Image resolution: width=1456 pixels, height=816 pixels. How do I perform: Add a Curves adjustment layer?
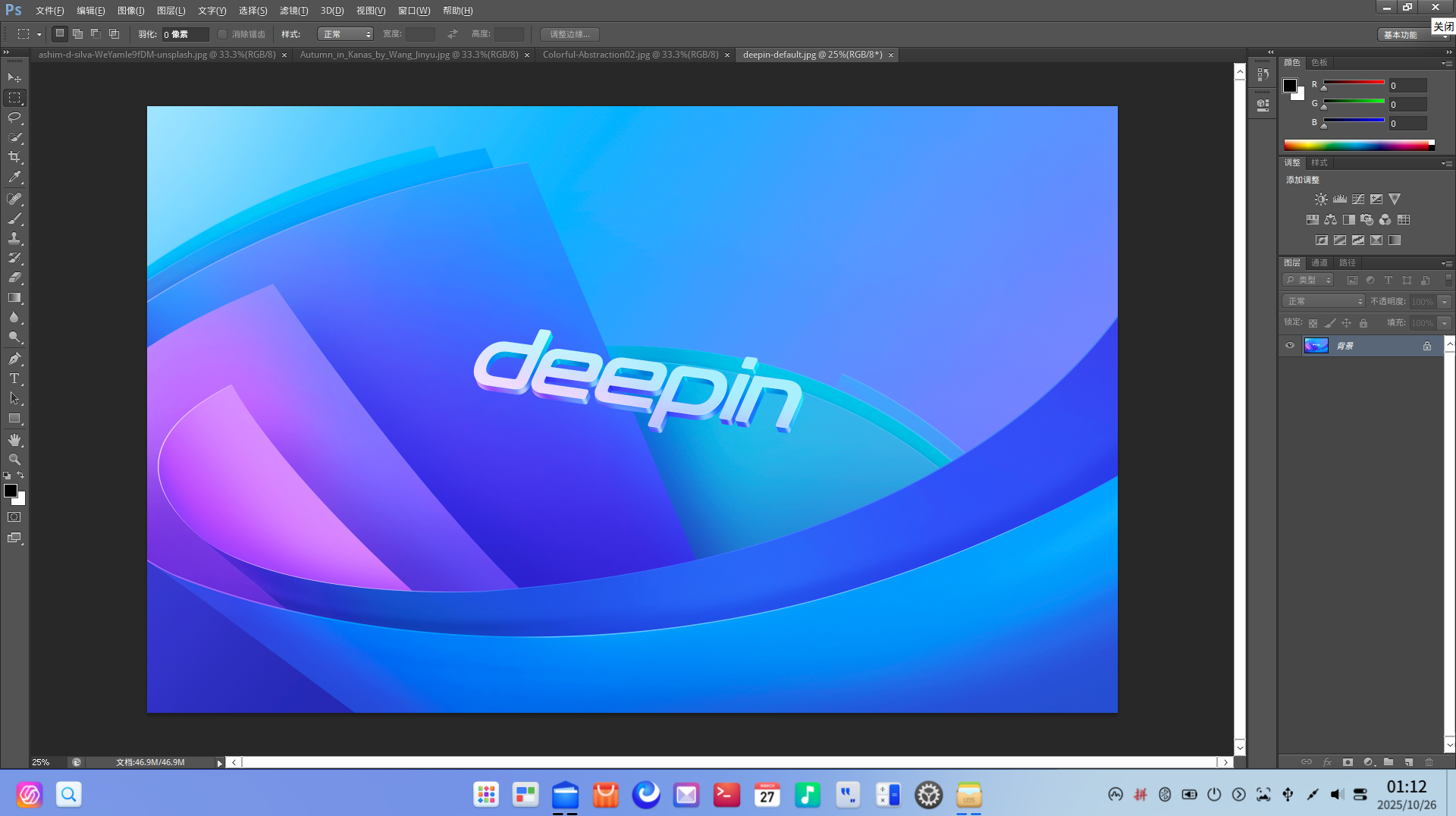point(1358,199)
